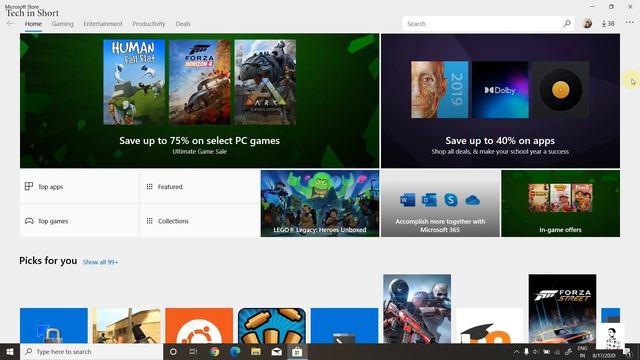
Task: Click Microsoft Store taskbar icon
Action: [297, 352]
